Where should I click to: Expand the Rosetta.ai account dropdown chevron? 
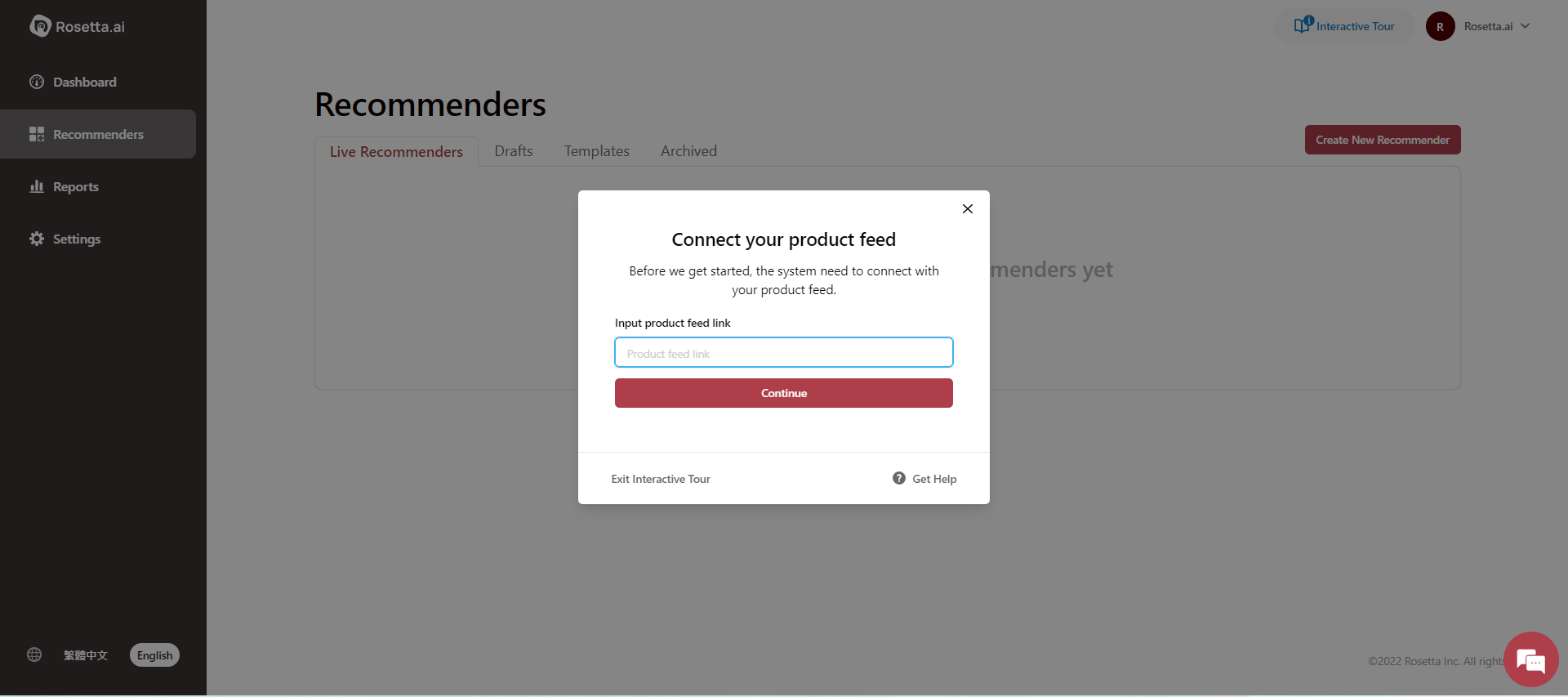(x=1526, y=26)
